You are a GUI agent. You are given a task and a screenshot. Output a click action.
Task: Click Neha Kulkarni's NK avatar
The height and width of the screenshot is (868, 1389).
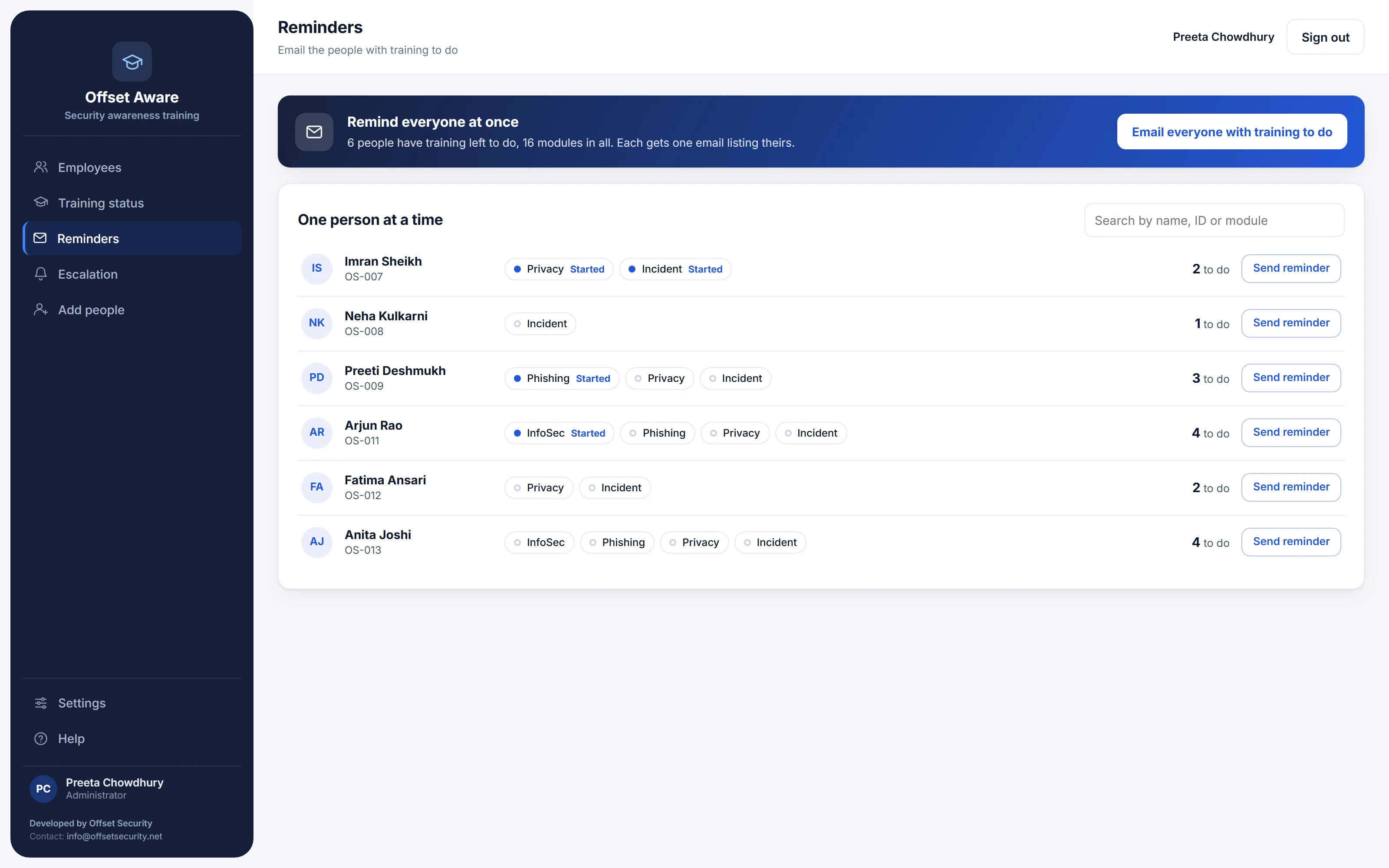317,322
